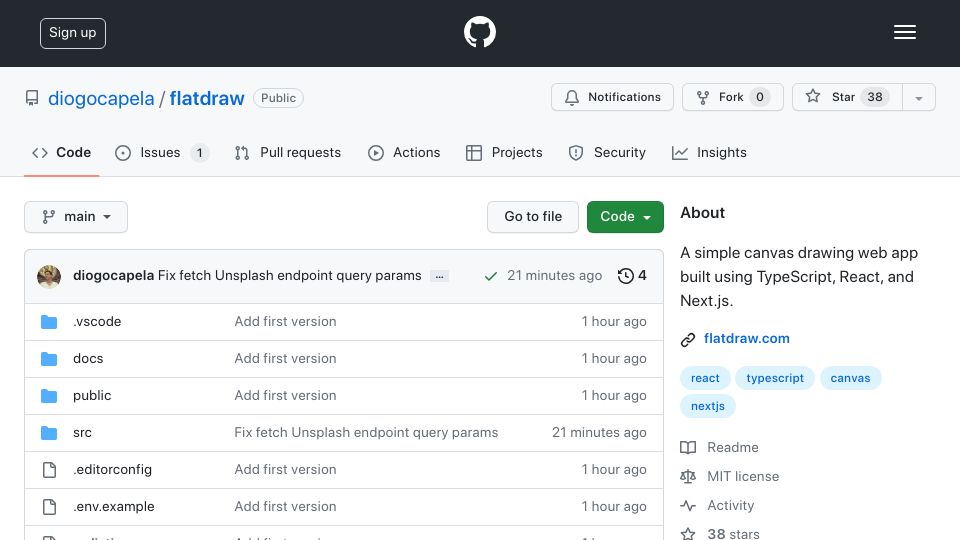This screenshot has width=960, height=540.
Task: Open the docs folder
Action: click(x=88, y=358)
